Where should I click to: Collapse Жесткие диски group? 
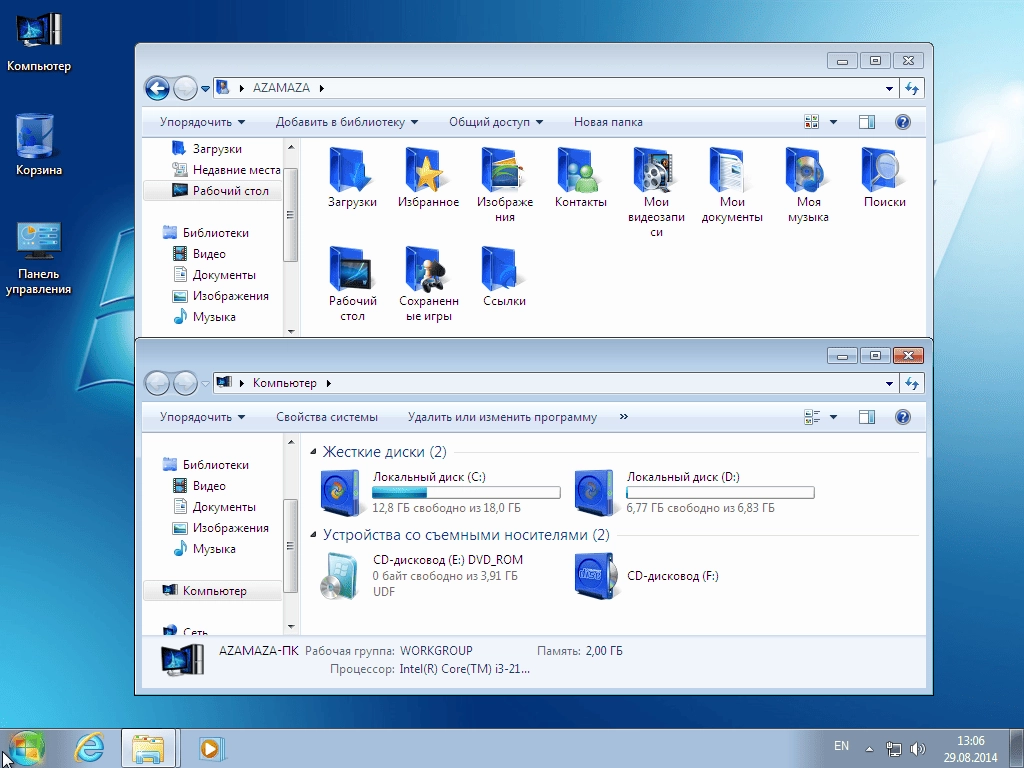tap(313, 451)
